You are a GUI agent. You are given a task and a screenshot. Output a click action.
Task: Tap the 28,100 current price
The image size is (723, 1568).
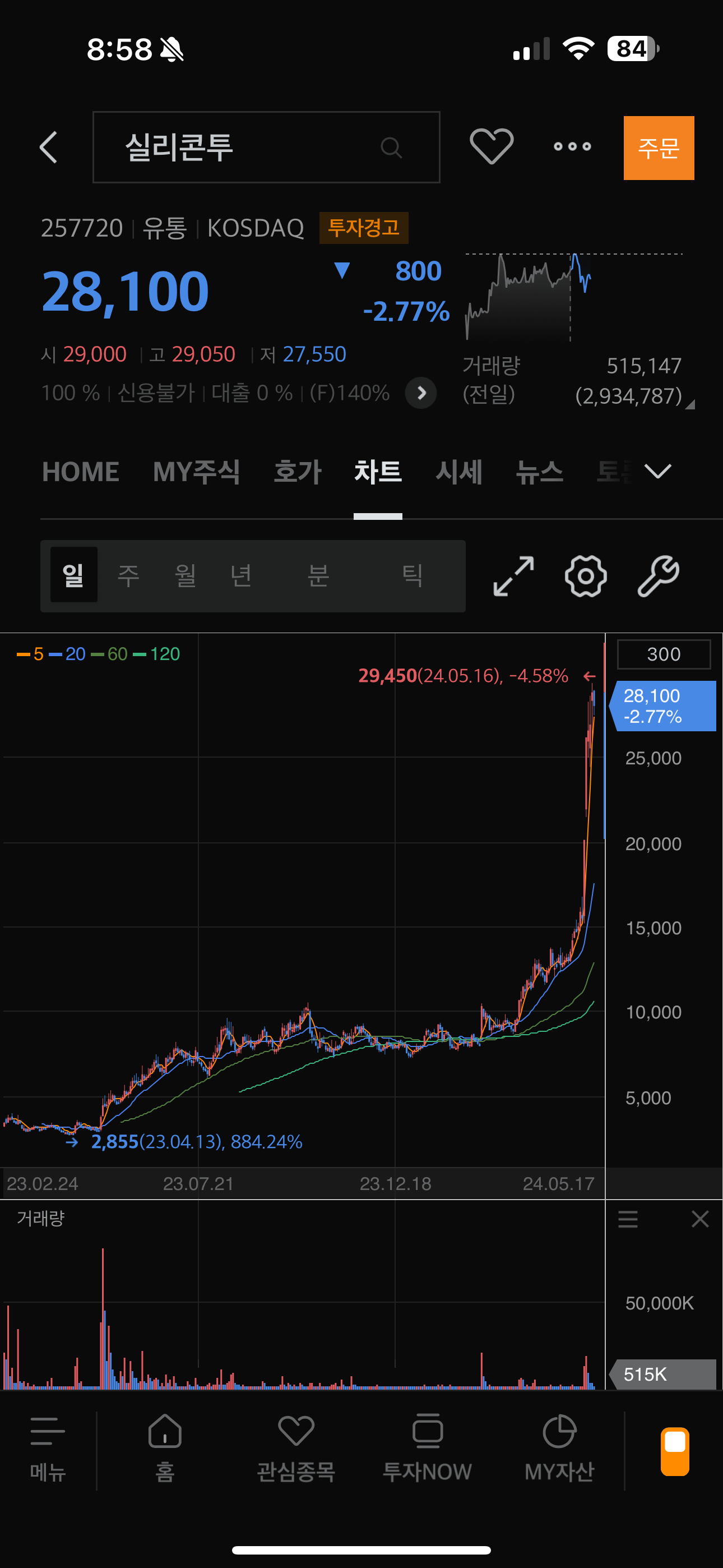(126, 292)
